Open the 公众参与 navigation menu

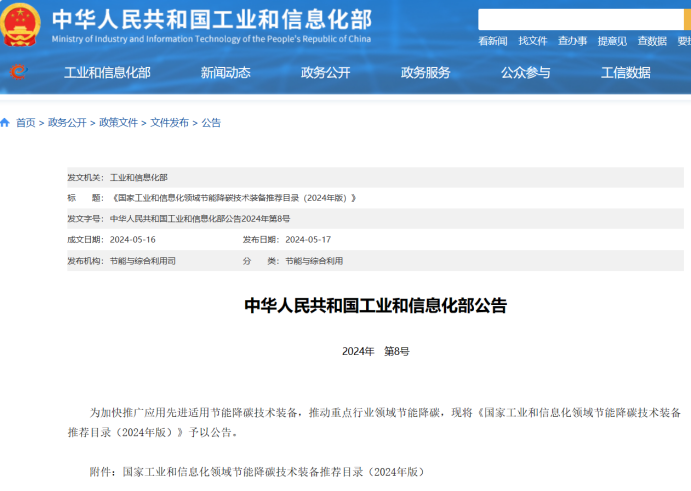[525, 72]
